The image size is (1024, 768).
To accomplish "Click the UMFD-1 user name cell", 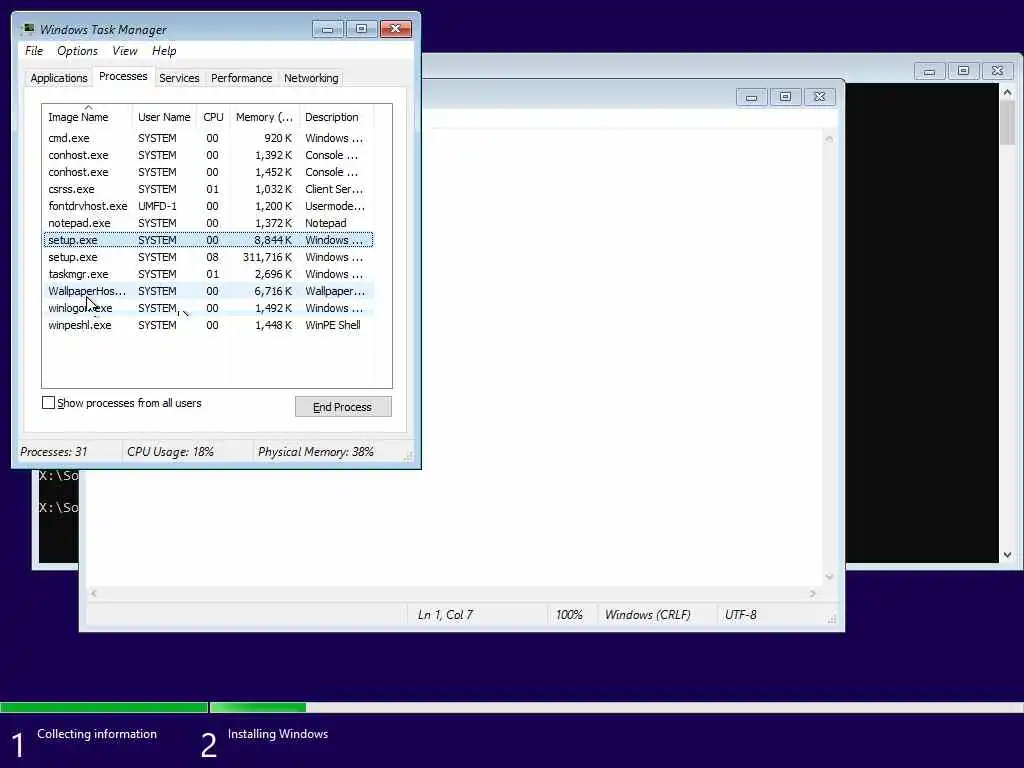I will [157, 206].
